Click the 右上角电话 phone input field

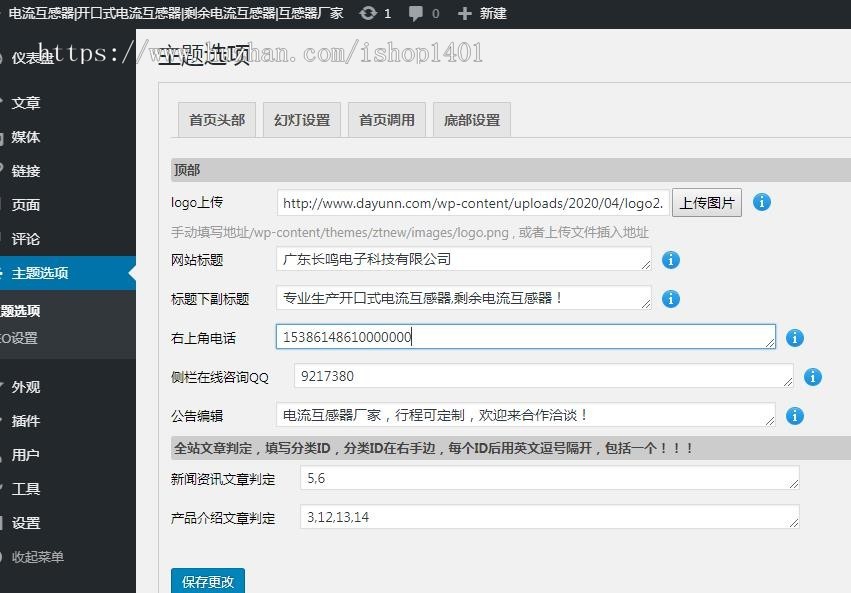(525, 338)
